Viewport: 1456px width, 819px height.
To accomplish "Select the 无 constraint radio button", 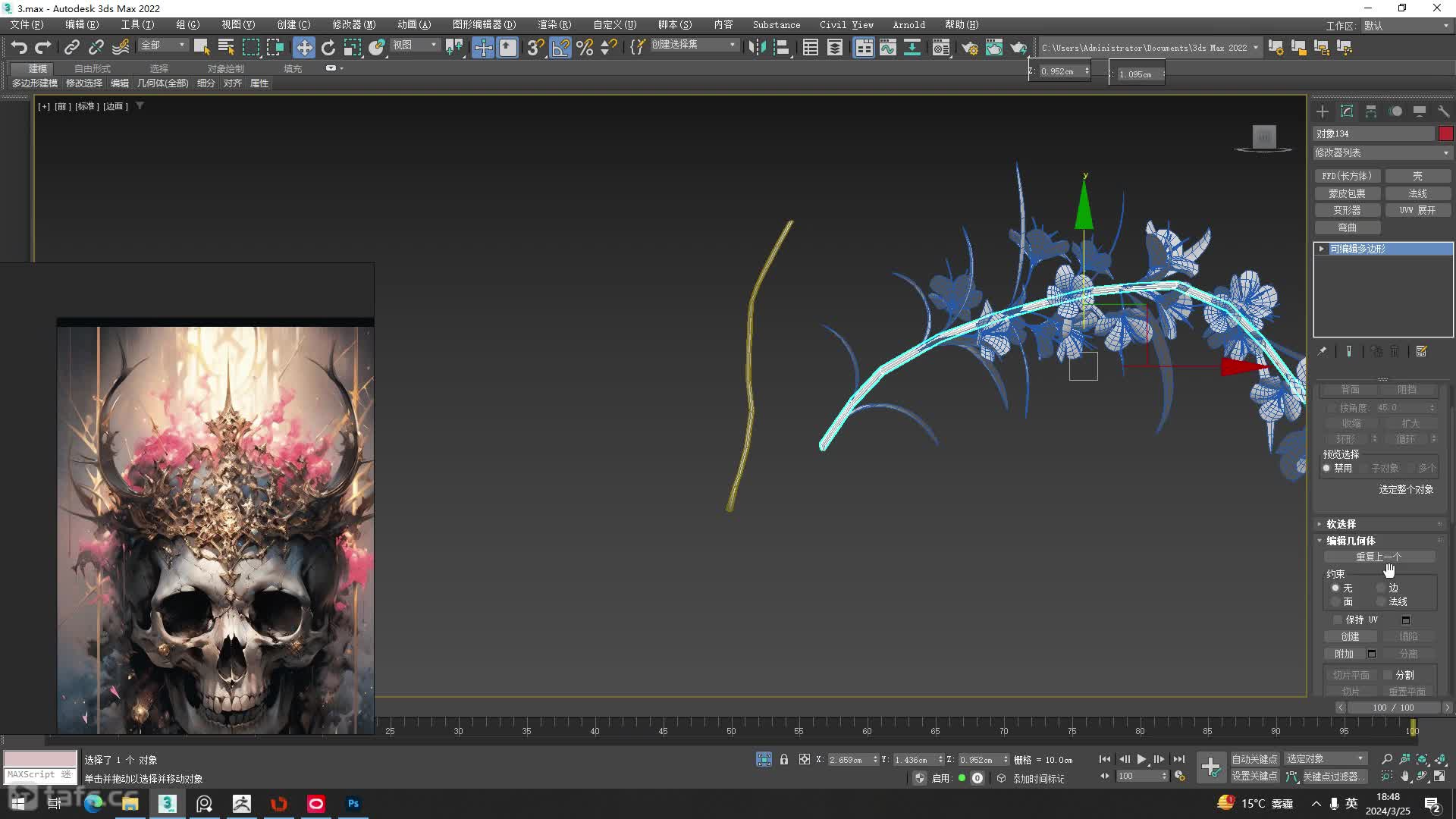I will pyautogui.click(x=1335, y=588).
